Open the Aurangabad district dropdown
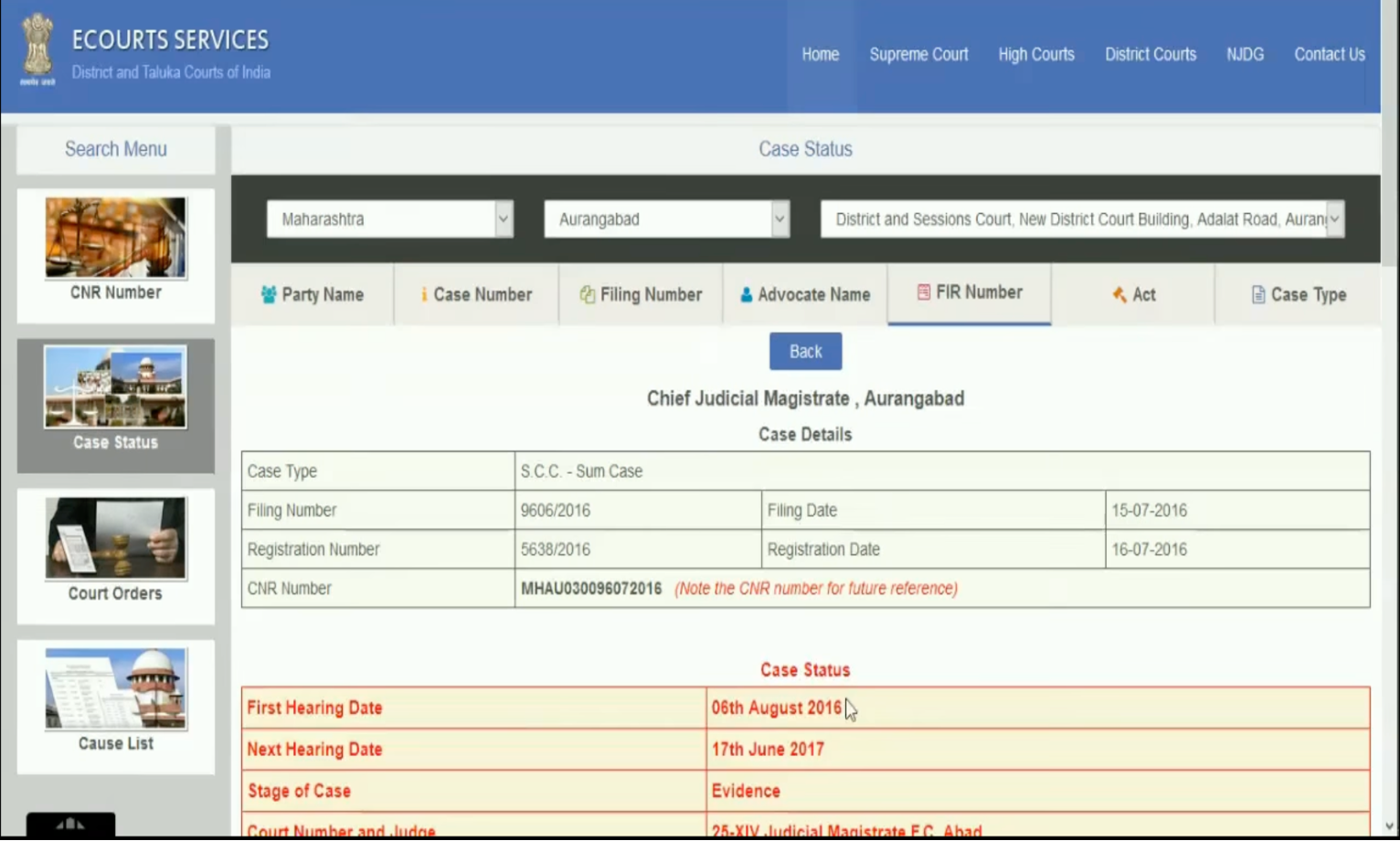Screen dimensions: 1400x841 tap(779, 219)
